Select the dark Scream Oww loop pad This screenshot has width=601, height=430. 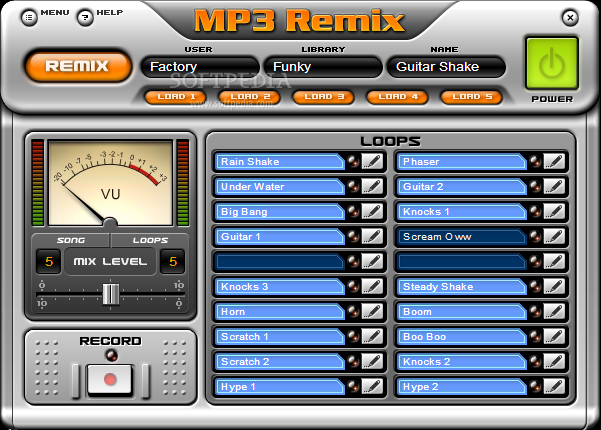pos(461,236)
